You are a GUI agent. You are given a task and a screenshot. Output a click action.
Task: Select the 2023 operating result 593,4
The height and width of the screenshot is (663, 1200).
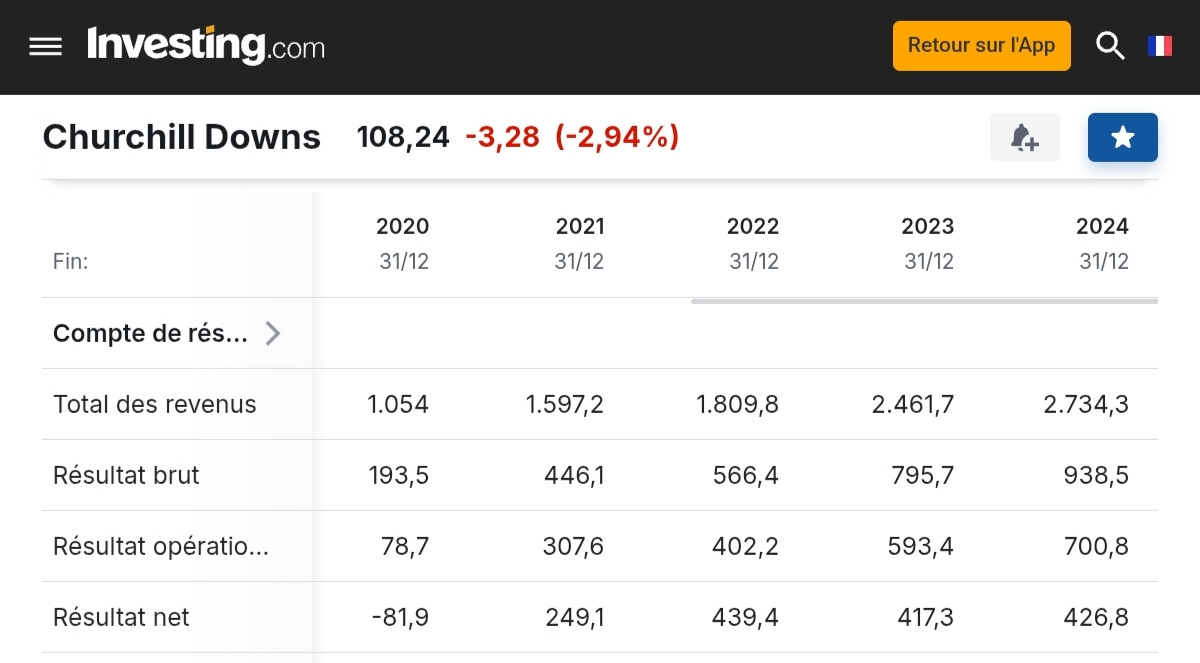coord(923,546)
